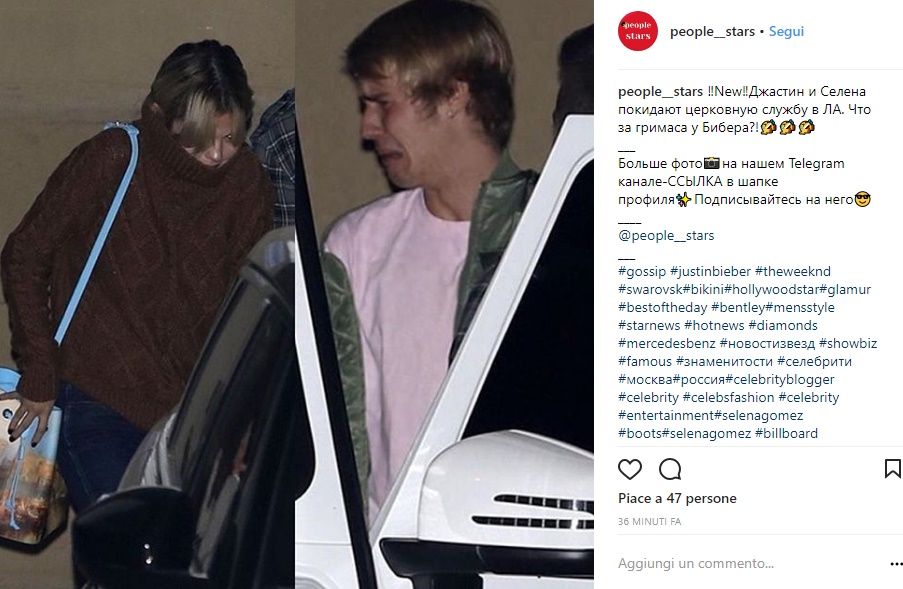This screenshot has height=589, width=903.
Task: Open the #hotnews hashtag
Action: point(714,326)
